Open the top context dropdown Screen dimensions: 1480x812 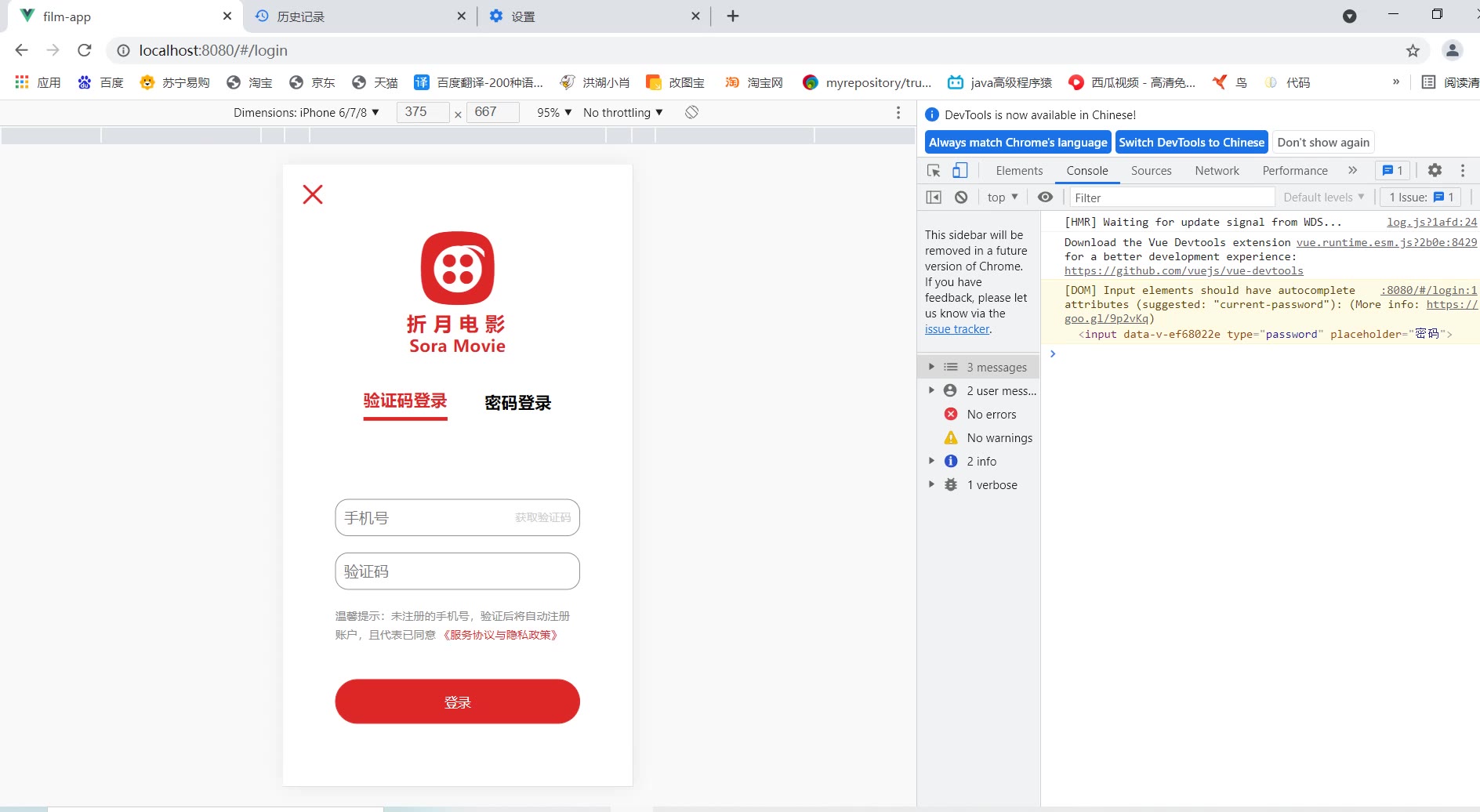click(x=1003, y=197)
